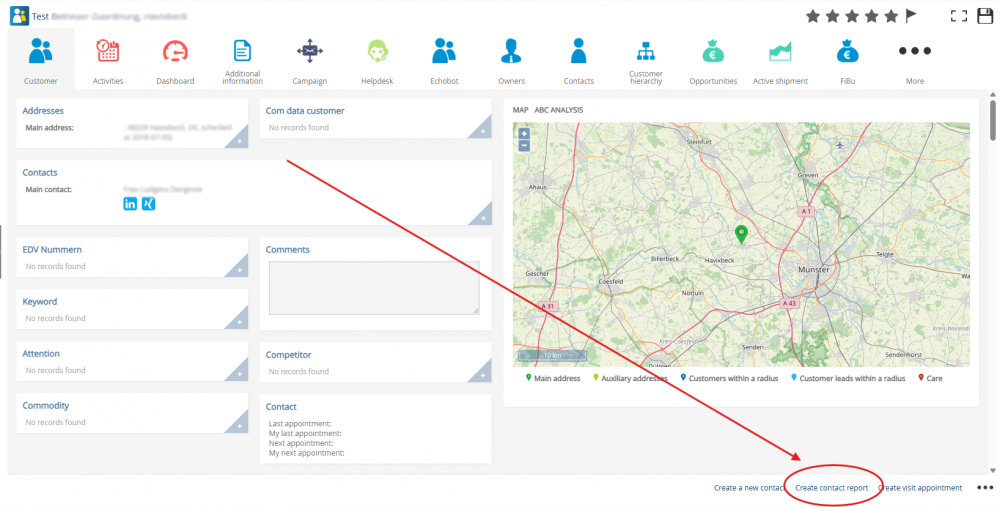Screen dimensions: 1000x507
Task: Open the Dashboard gauge icon
Action: point(175,51)
